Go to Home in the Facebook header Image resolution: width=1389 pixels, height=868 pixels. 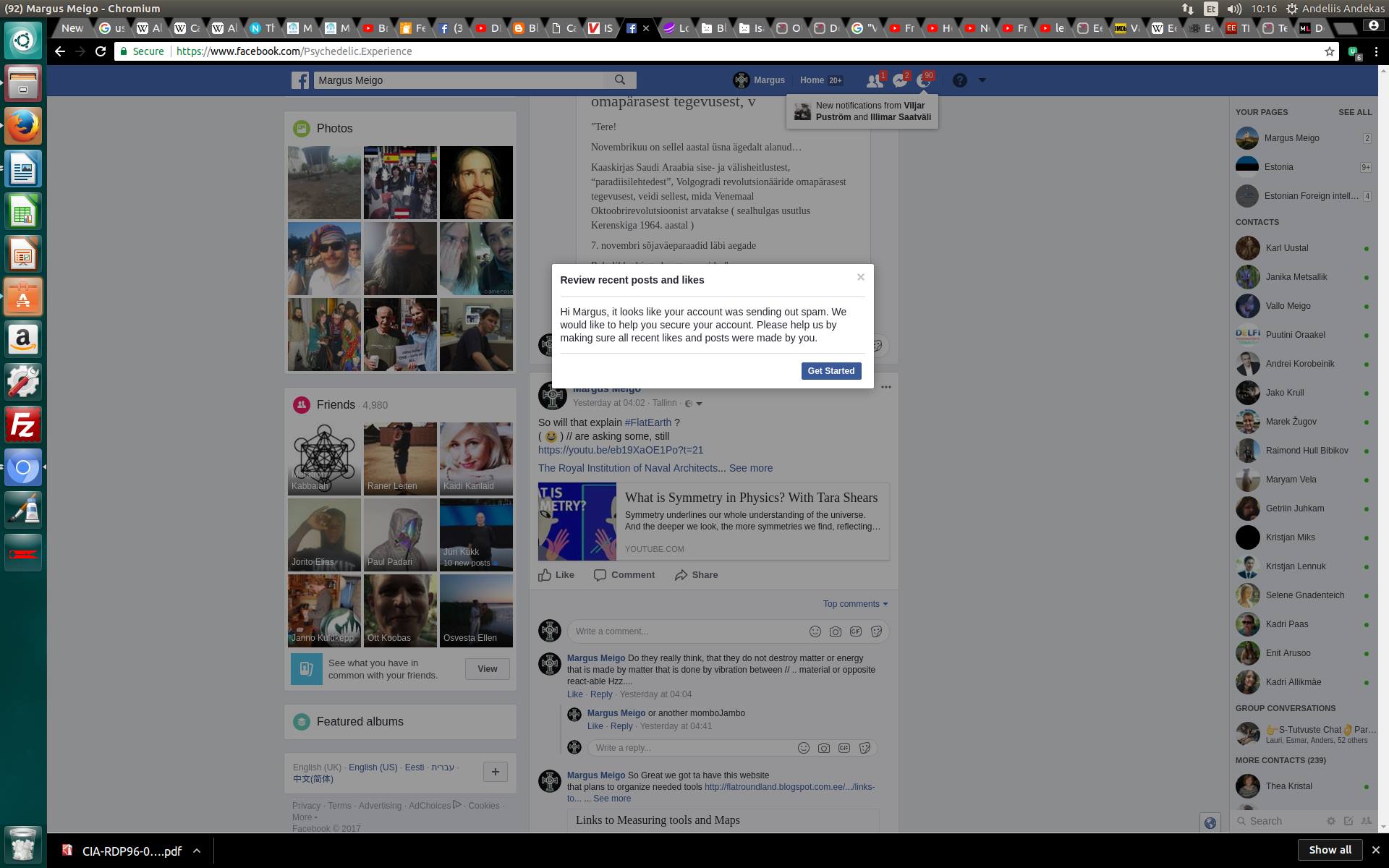click(x=812, y=80)
